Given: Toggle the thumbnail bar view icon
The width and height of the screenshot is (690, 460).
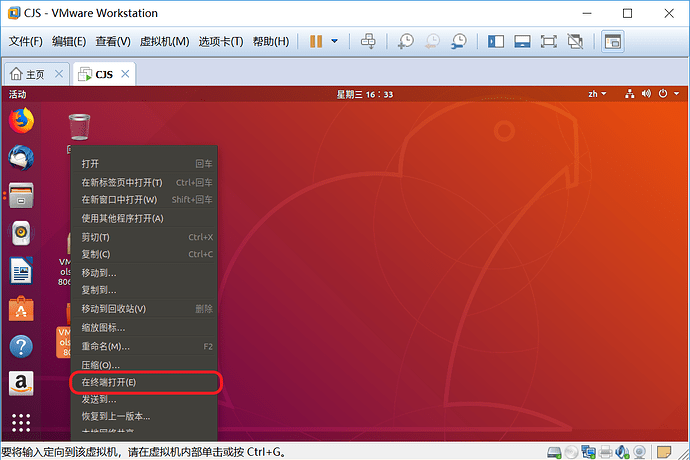Looking at the screenshot, I should coord(522,41).
